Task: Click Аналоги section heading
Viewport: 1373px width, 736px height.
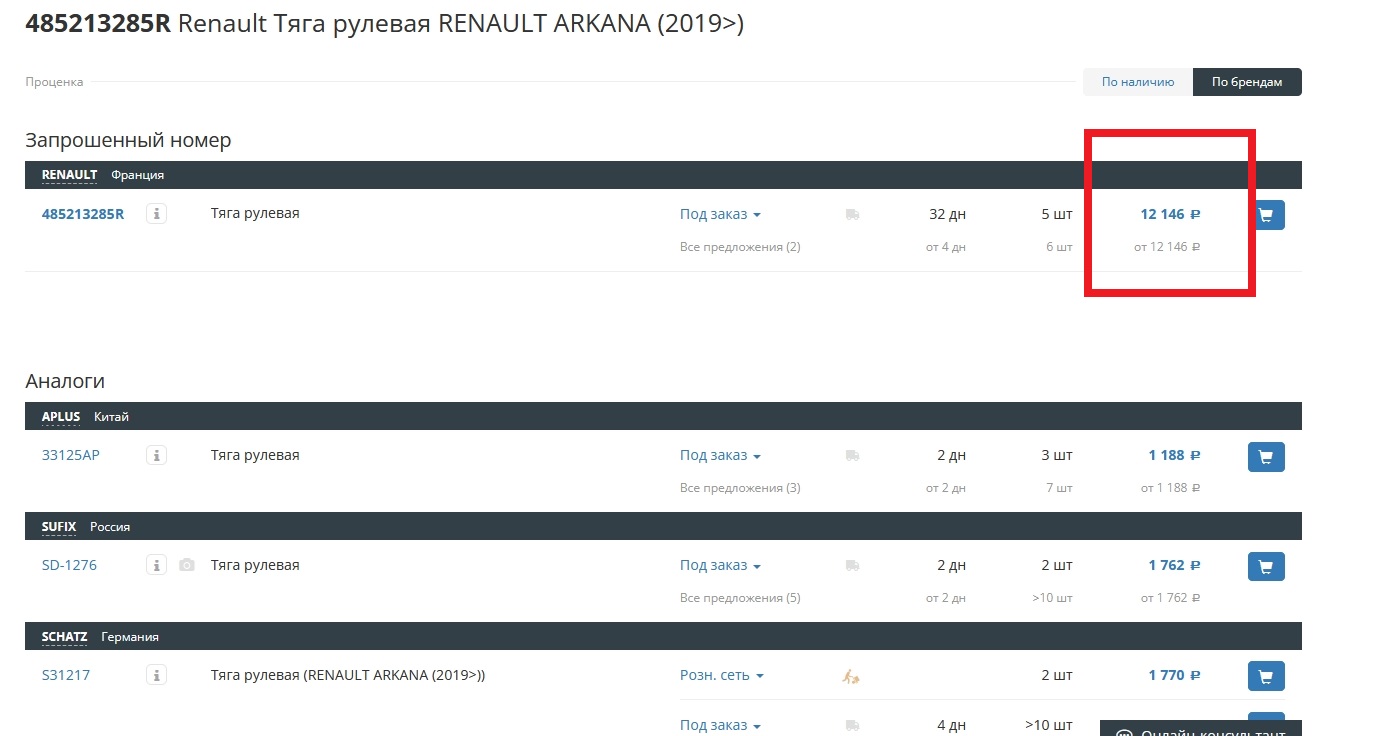Action: [x=65, y=381]
